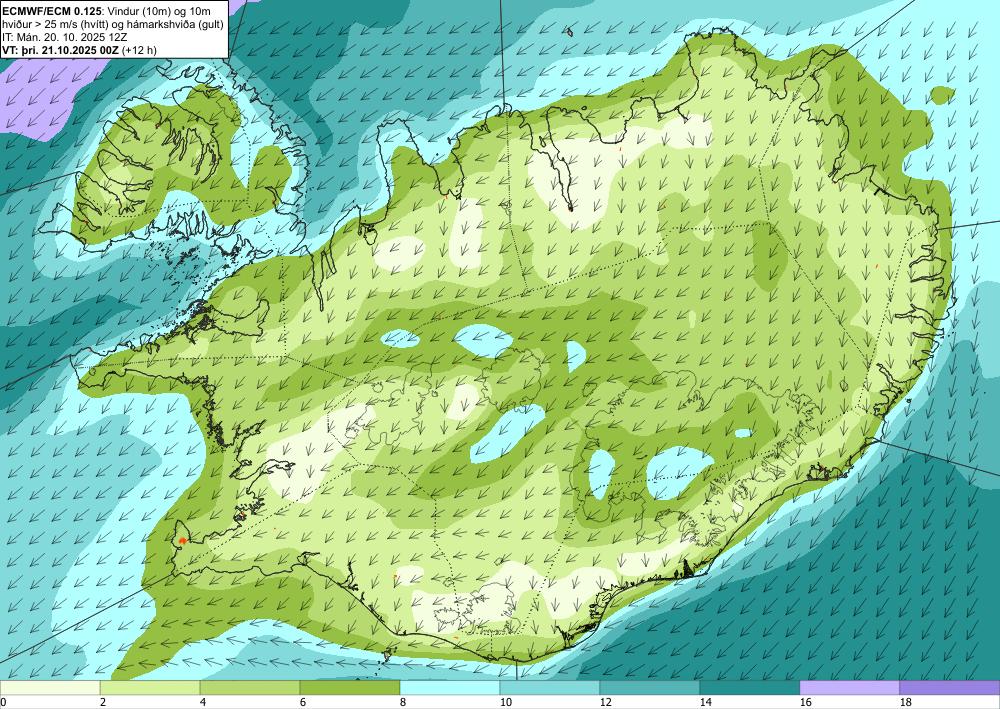Click the legend label "12"

tap(605, 702)
